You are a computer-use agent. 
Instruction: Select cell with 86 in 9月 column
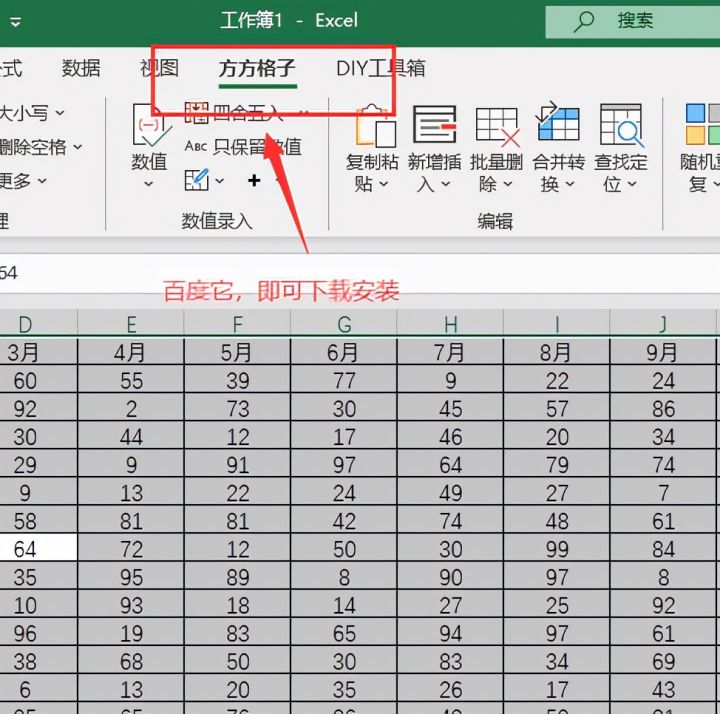pyautogui.click(x=663, y=409)
